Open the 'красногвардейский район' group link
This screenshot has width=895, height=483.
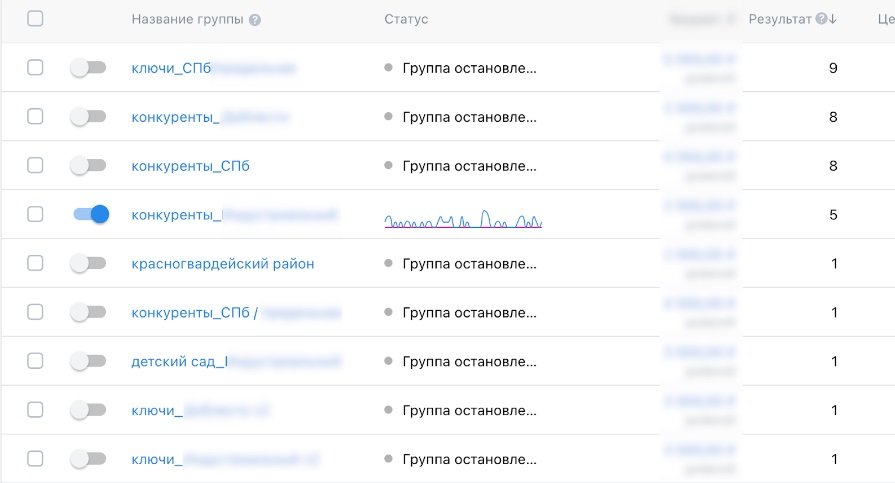coord(223,264)
